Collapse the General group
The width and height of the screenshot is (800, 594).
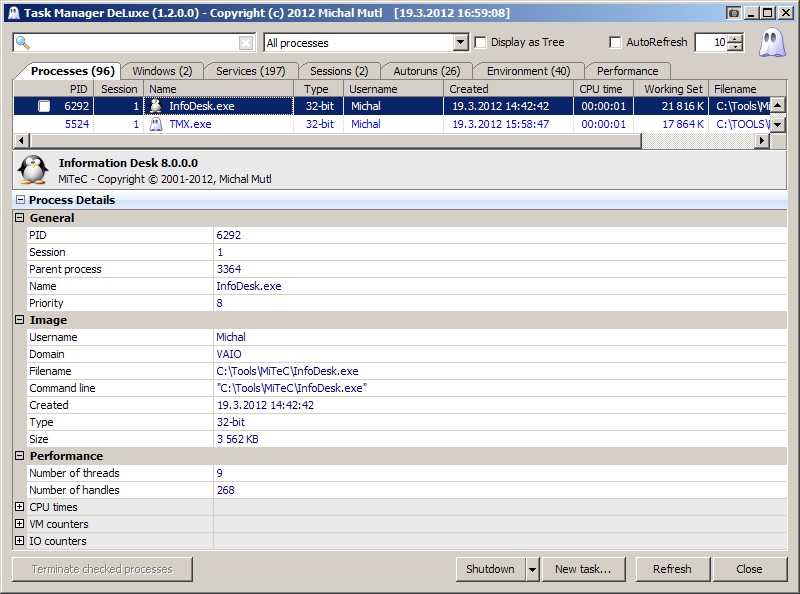click(x=19, y=218)
